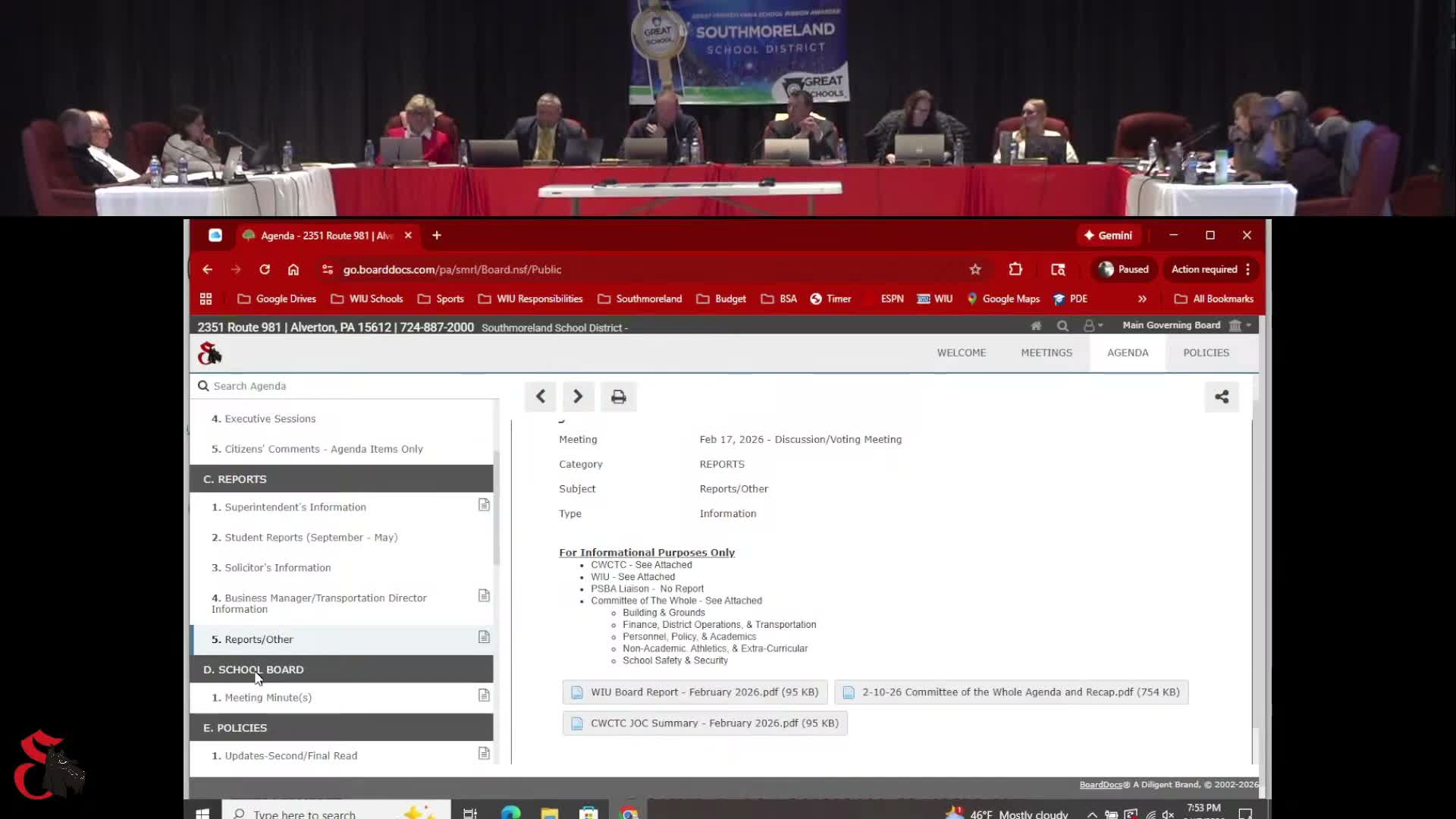1456x819 pixels.
Task: Click the search magnifier in BoardDocs header
Action: pyautogui.click(x=1062, y=326)
